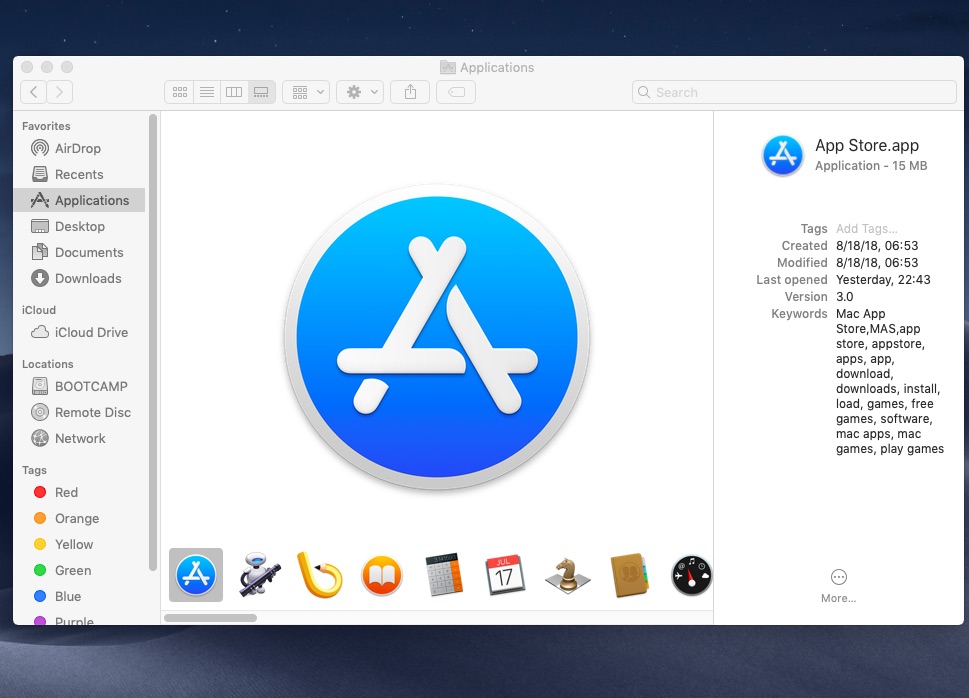Select the Chess app icon
The image size is (969, 698).
tap(567, 575)
